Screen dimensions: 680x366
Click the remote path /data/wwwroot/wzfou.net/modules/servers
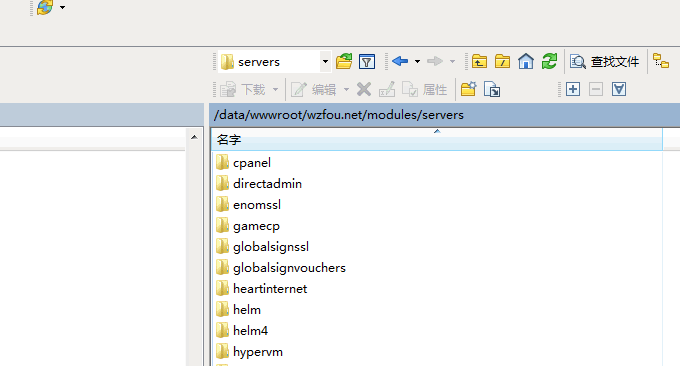[339, 115]
